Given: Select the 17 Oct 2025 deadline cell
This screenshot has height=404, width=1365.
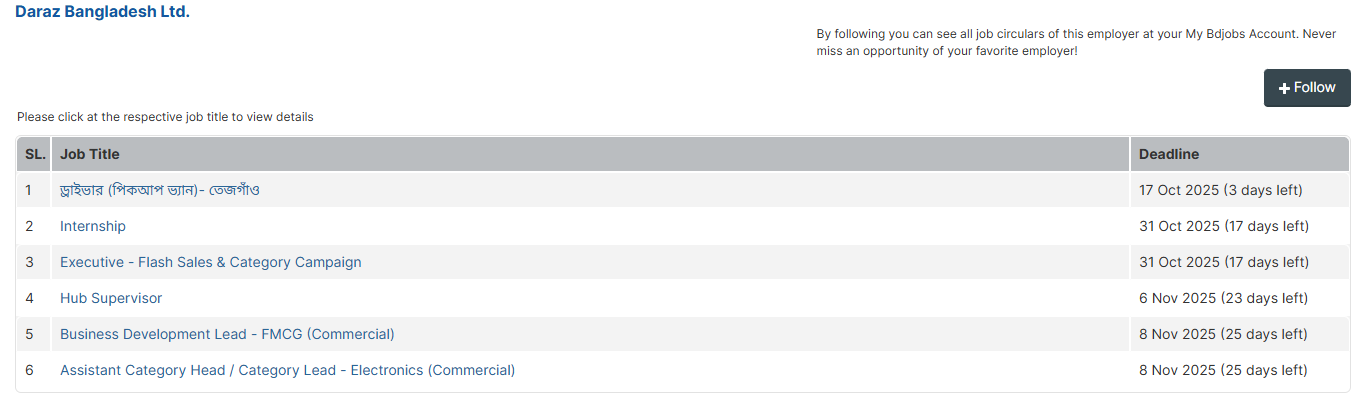Looking at the screenshot, I should [1220, 190].
